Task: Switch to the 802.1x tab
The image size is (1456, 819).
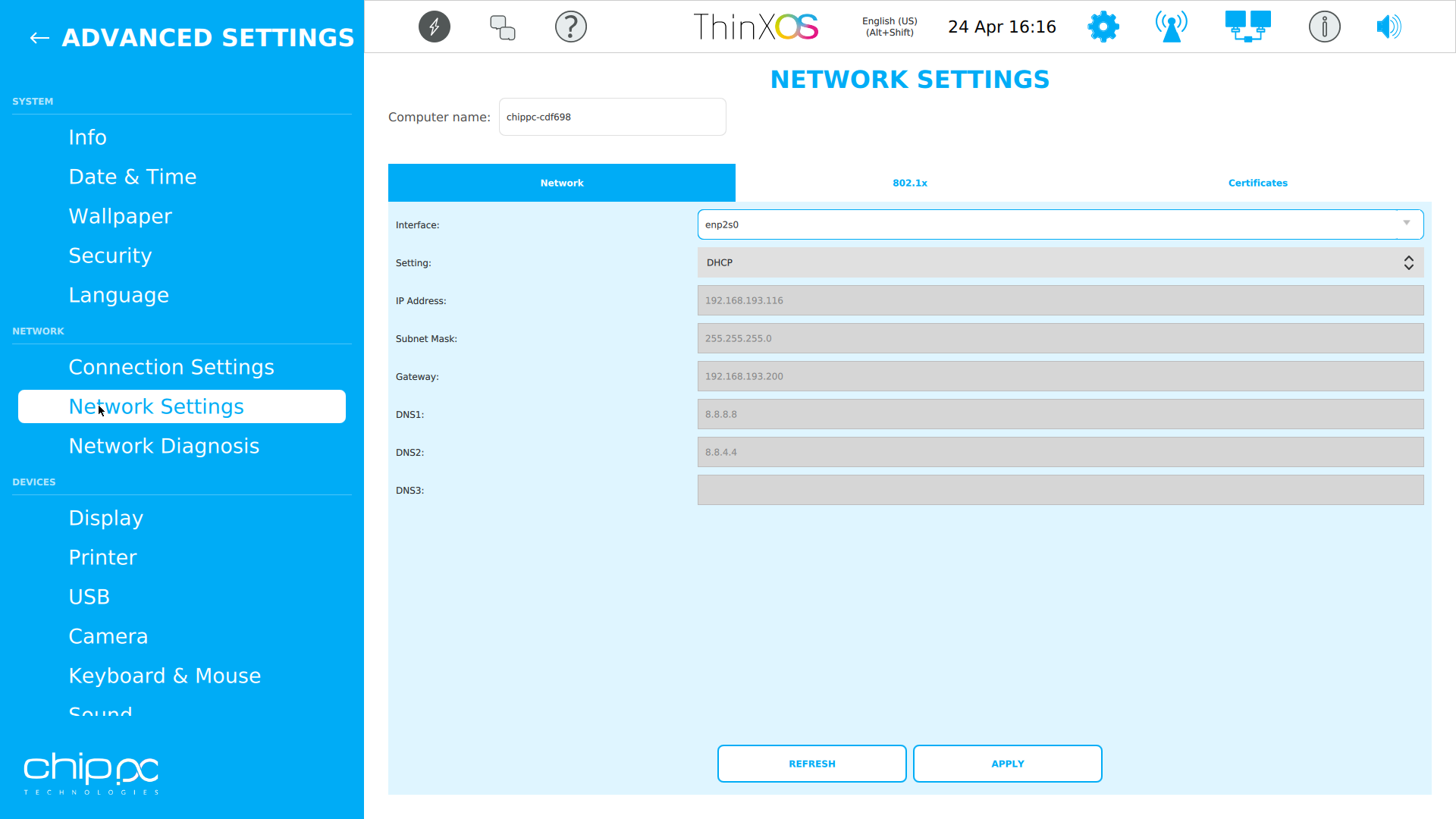Action: [909, 183]
